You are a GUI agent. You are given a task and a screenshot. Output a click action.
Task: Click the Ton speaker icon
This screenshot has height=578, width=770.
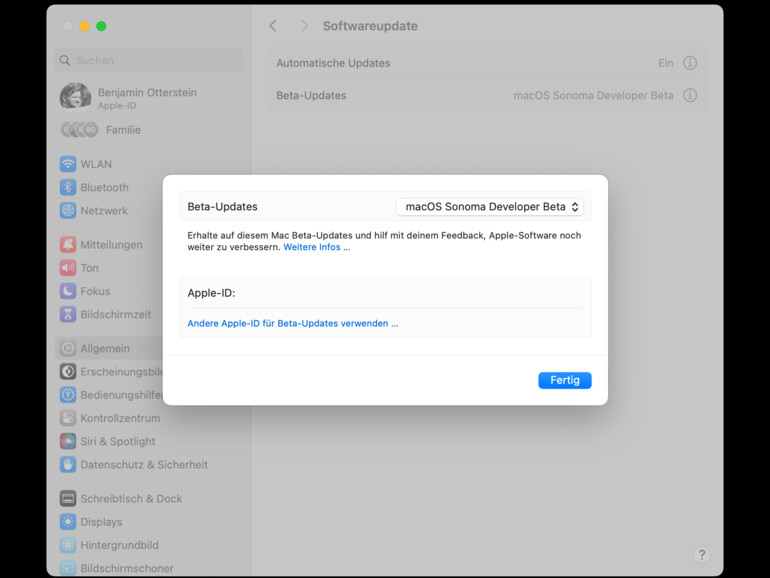point(68,268)
